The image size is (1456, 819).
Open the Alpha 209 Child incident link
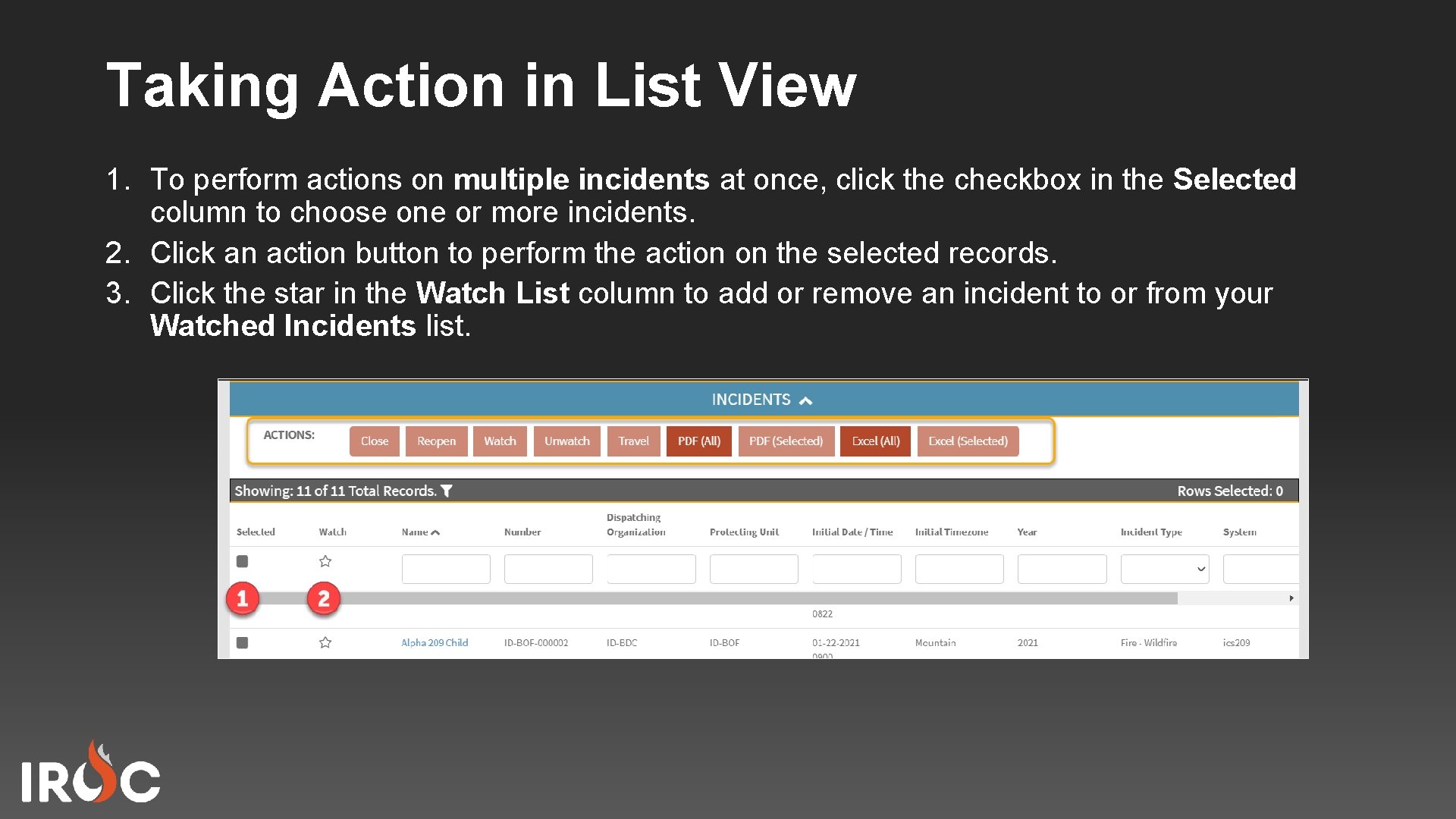coord(435,642)
